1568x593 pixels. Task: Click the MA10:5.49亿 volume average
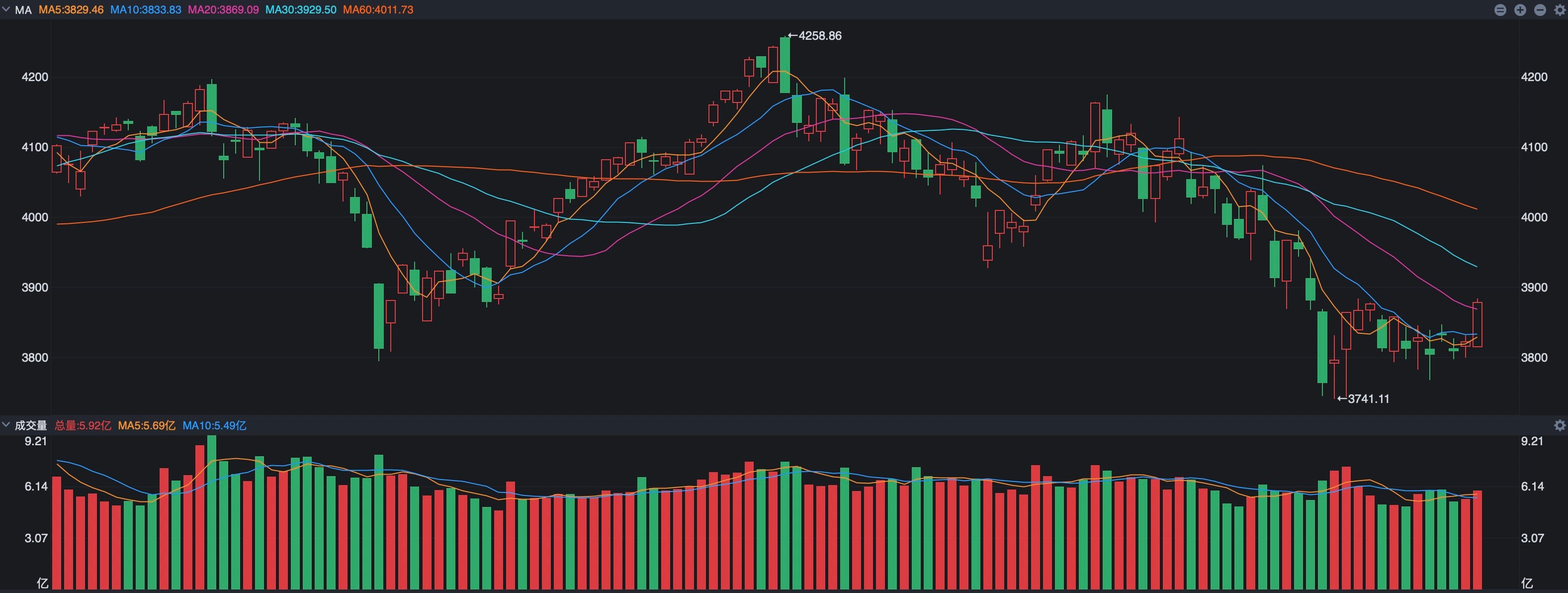point(214,425)
